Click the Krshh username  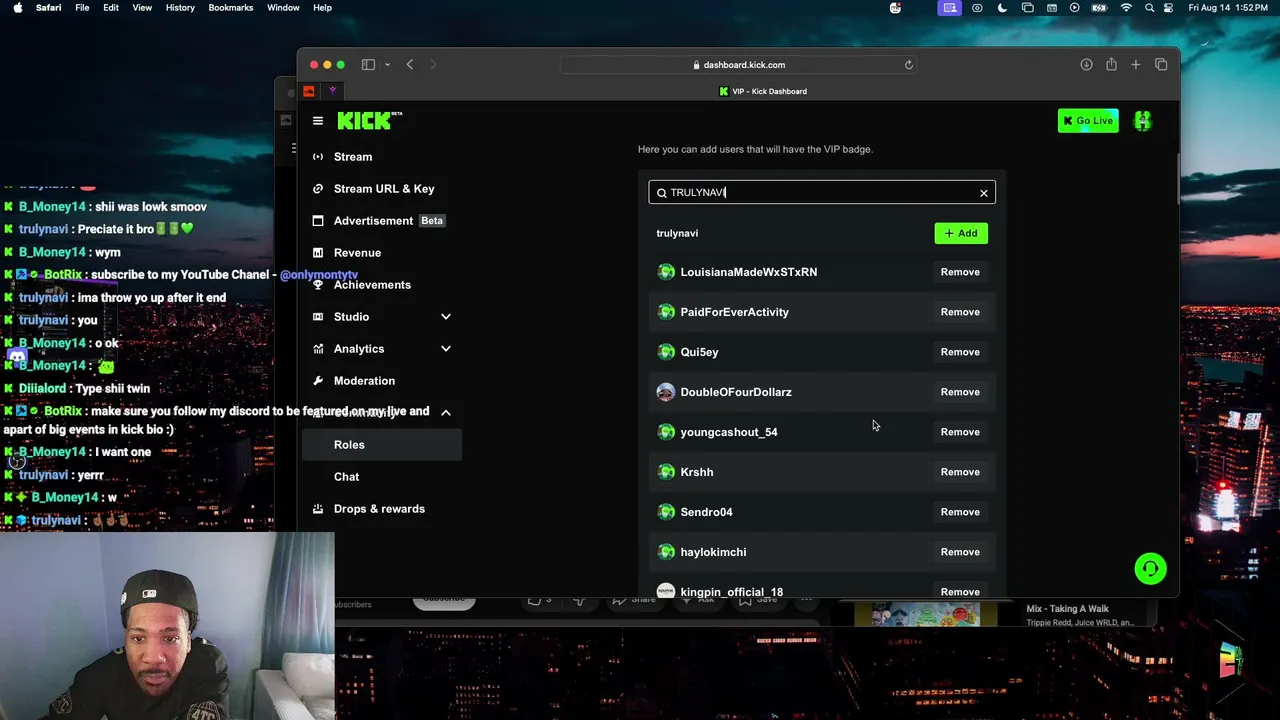[697, 472]
